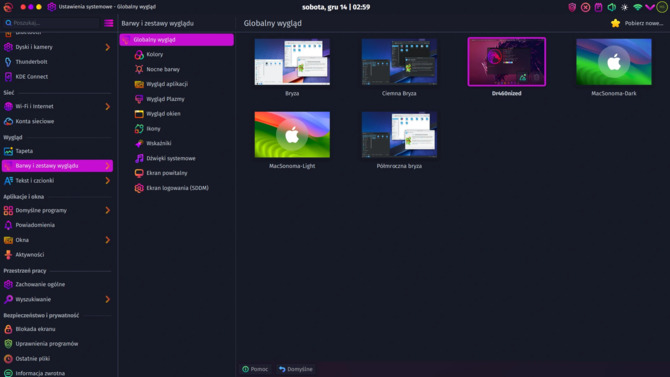Expand the Dyski i kamery chevron

108,47
